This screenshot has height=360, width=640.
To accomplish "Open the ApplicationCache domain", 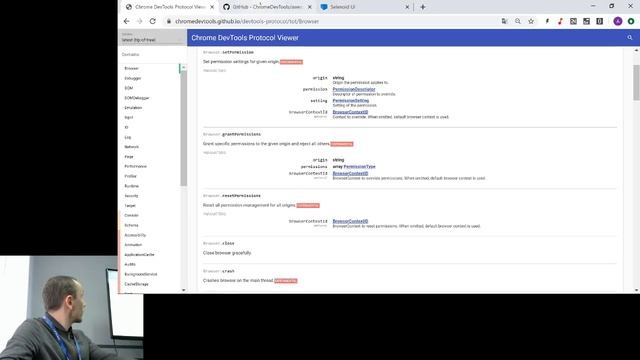I will (139, 255).
